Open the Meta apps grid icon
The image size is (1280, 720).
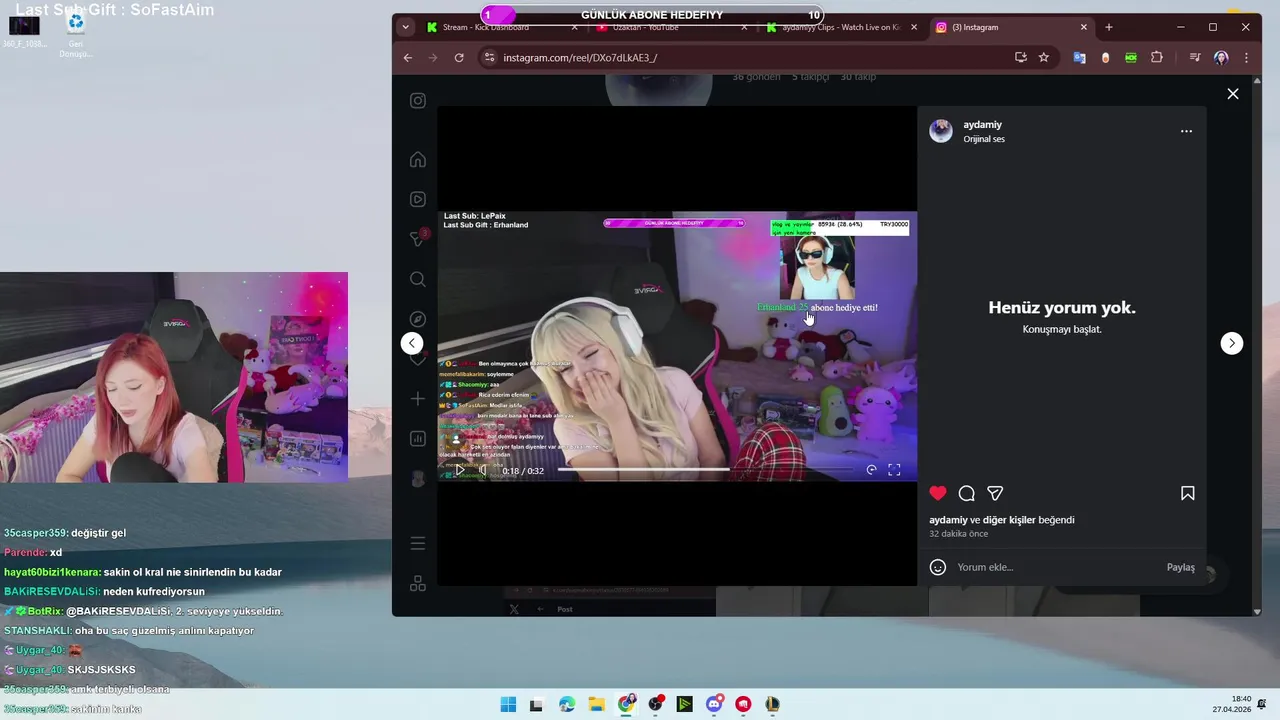[418, 583]
